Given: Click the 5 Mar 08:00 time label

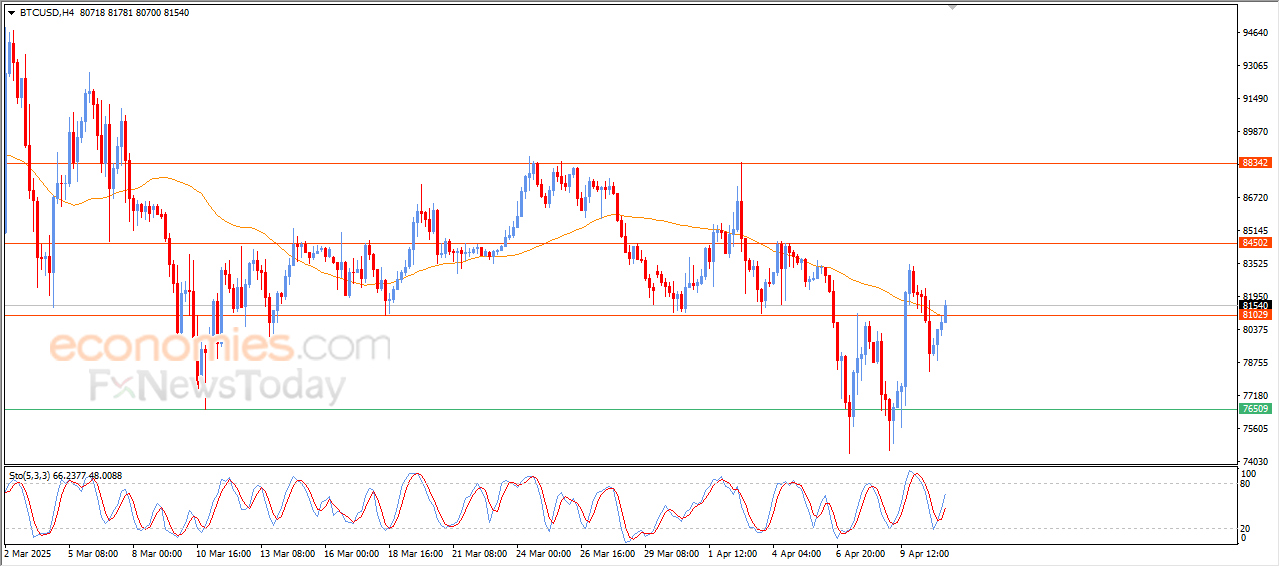Looking at the screenshot, I should click(x=93, y=553).
